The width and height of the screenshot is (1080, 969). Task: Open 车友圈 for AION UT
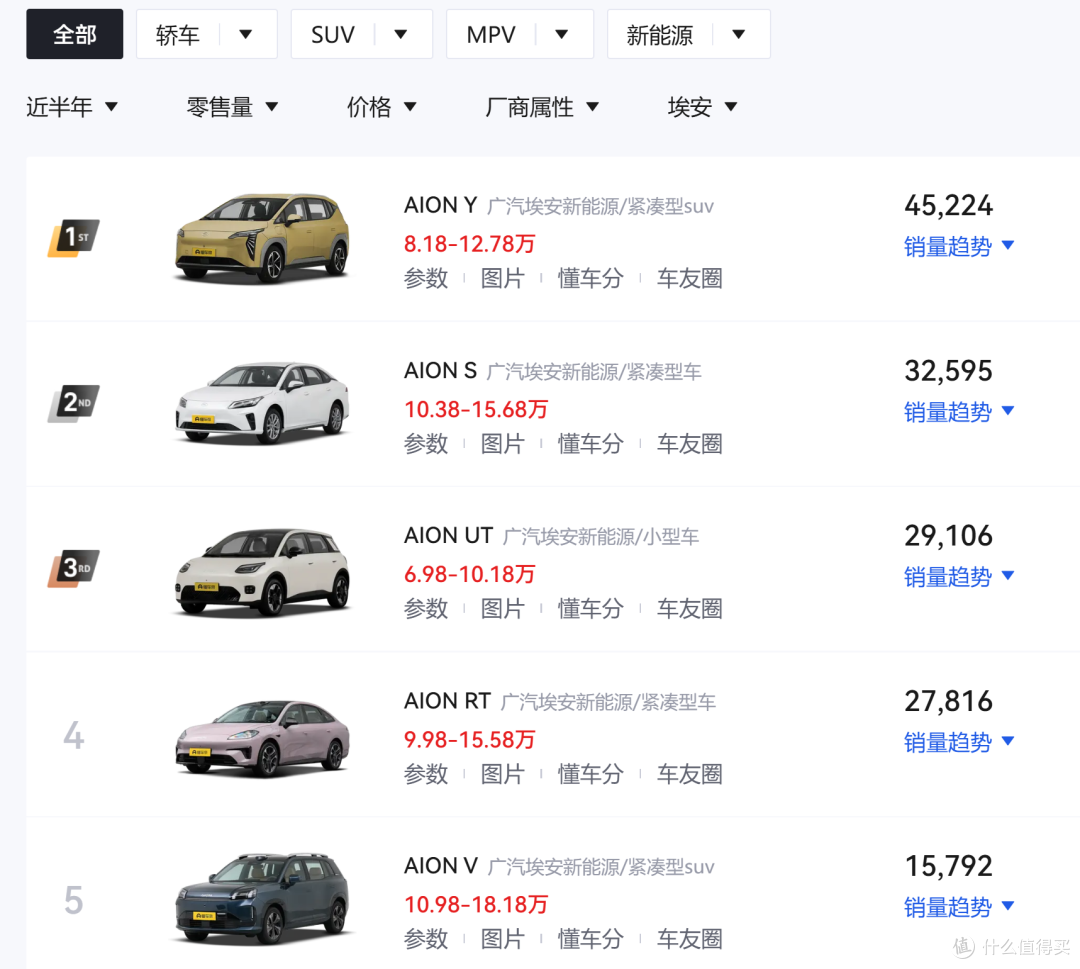click(x=689, y=608)
